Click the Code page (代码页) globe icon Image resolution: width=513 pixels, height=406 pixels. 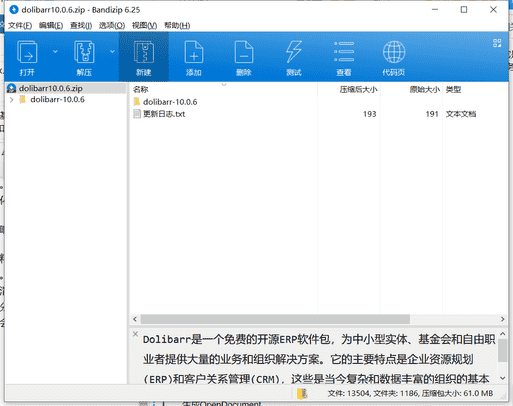[394, 52]
